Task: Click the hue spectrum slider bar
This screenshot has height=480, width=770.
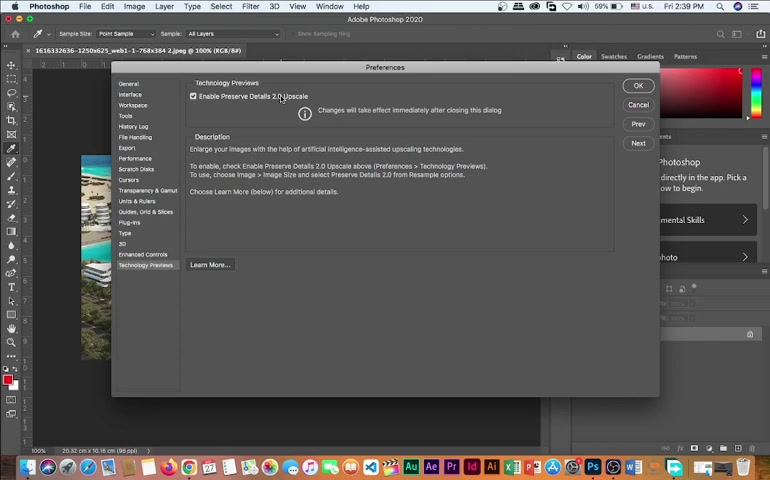Action: point(756,93)
